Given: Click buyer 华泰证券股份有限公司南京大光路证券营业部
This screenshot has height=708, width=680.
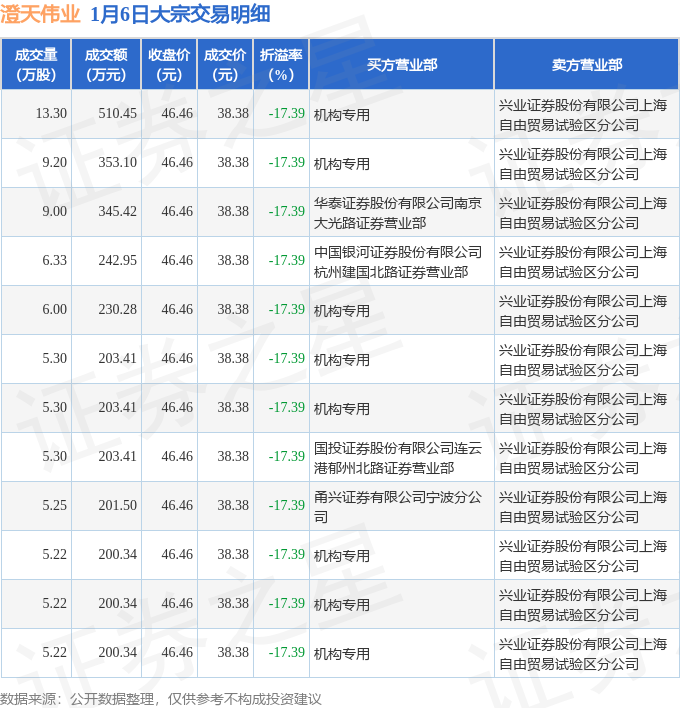Looking at the screenshot, I should point(398,213).
